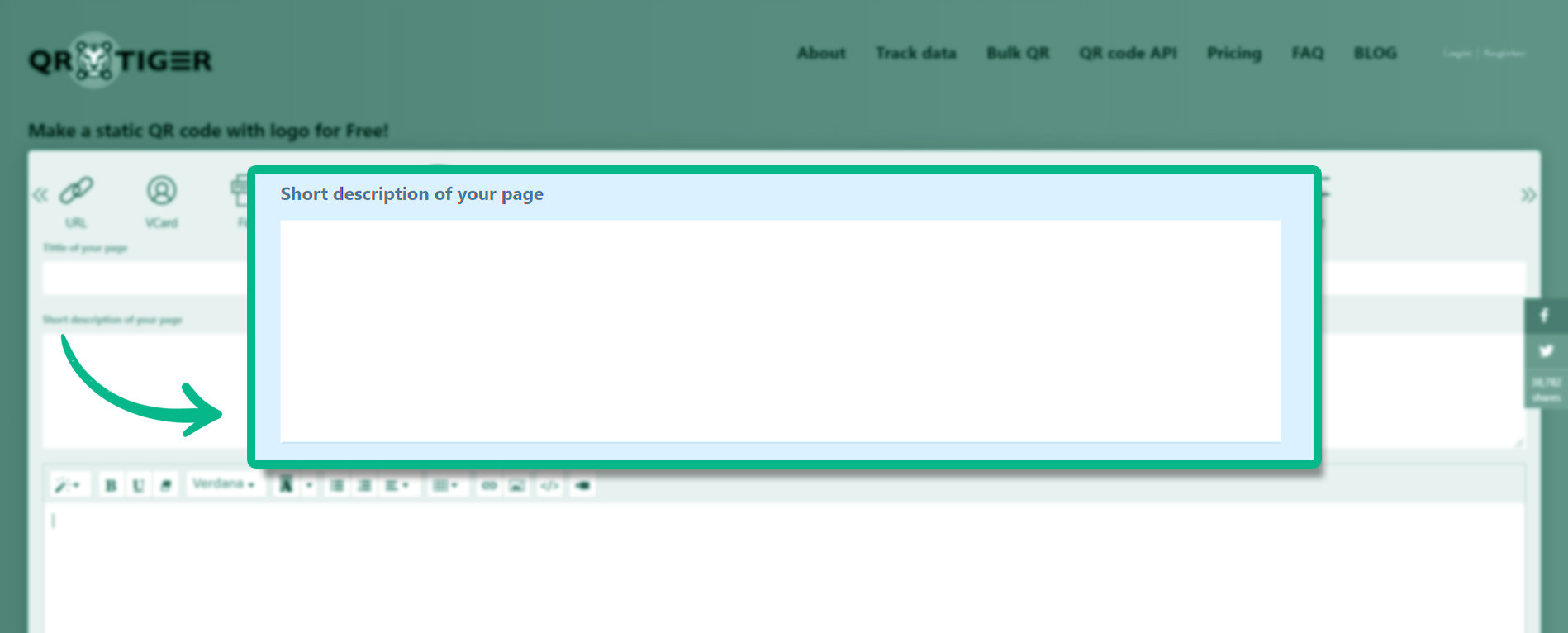The image size is (1568, 633).
Task: Open the BLOG link
Action: point(1375,54)
